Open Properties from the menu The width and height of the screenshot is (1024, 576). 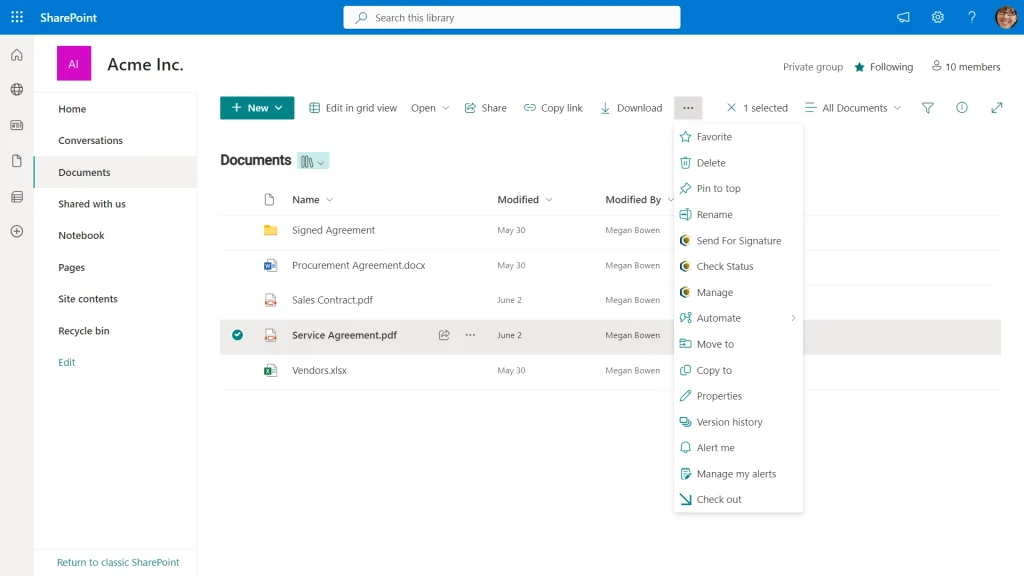pyautogui.click(x=738, y=396)
